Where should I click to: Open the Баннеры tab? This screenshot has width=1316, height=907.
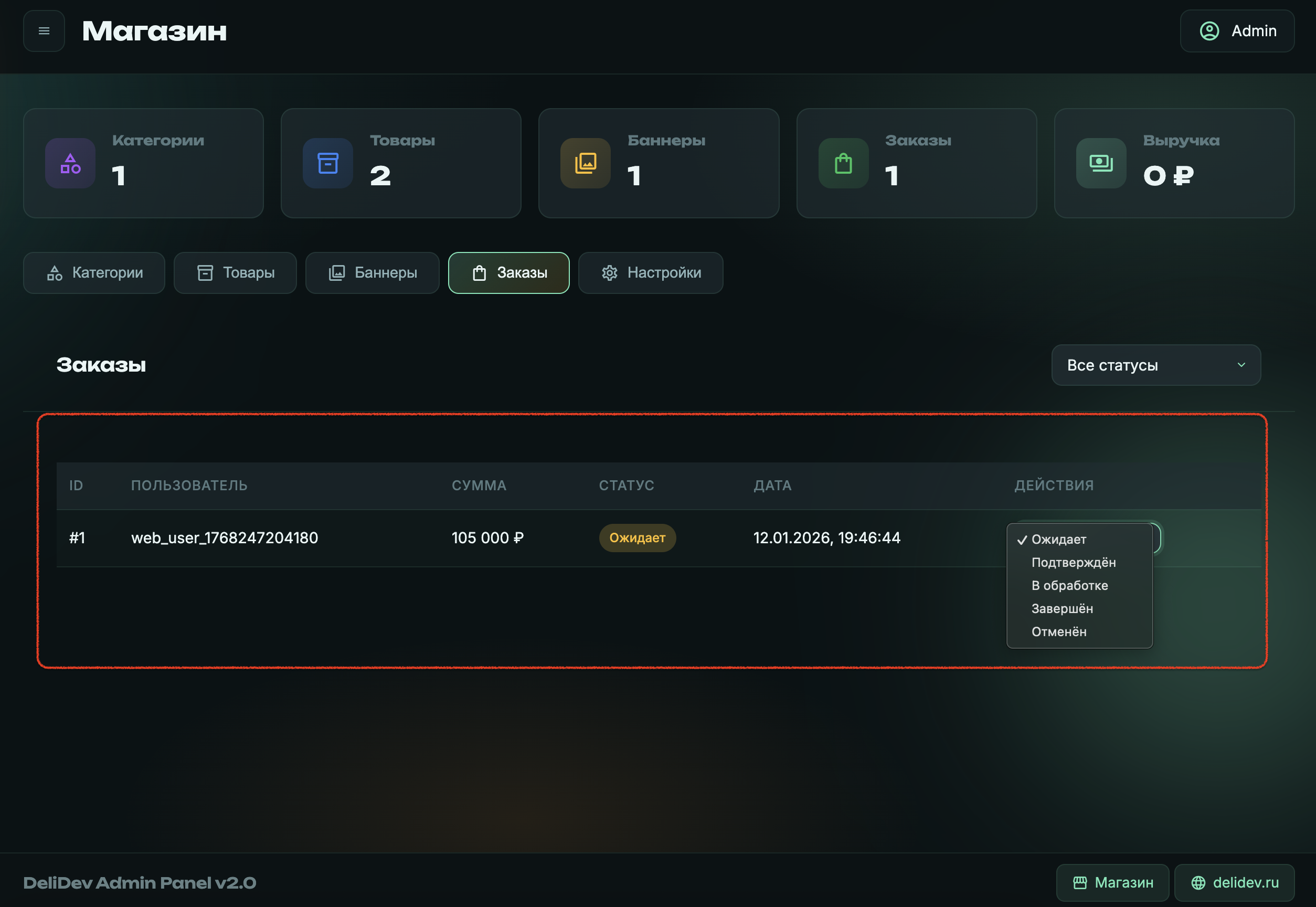373,273
